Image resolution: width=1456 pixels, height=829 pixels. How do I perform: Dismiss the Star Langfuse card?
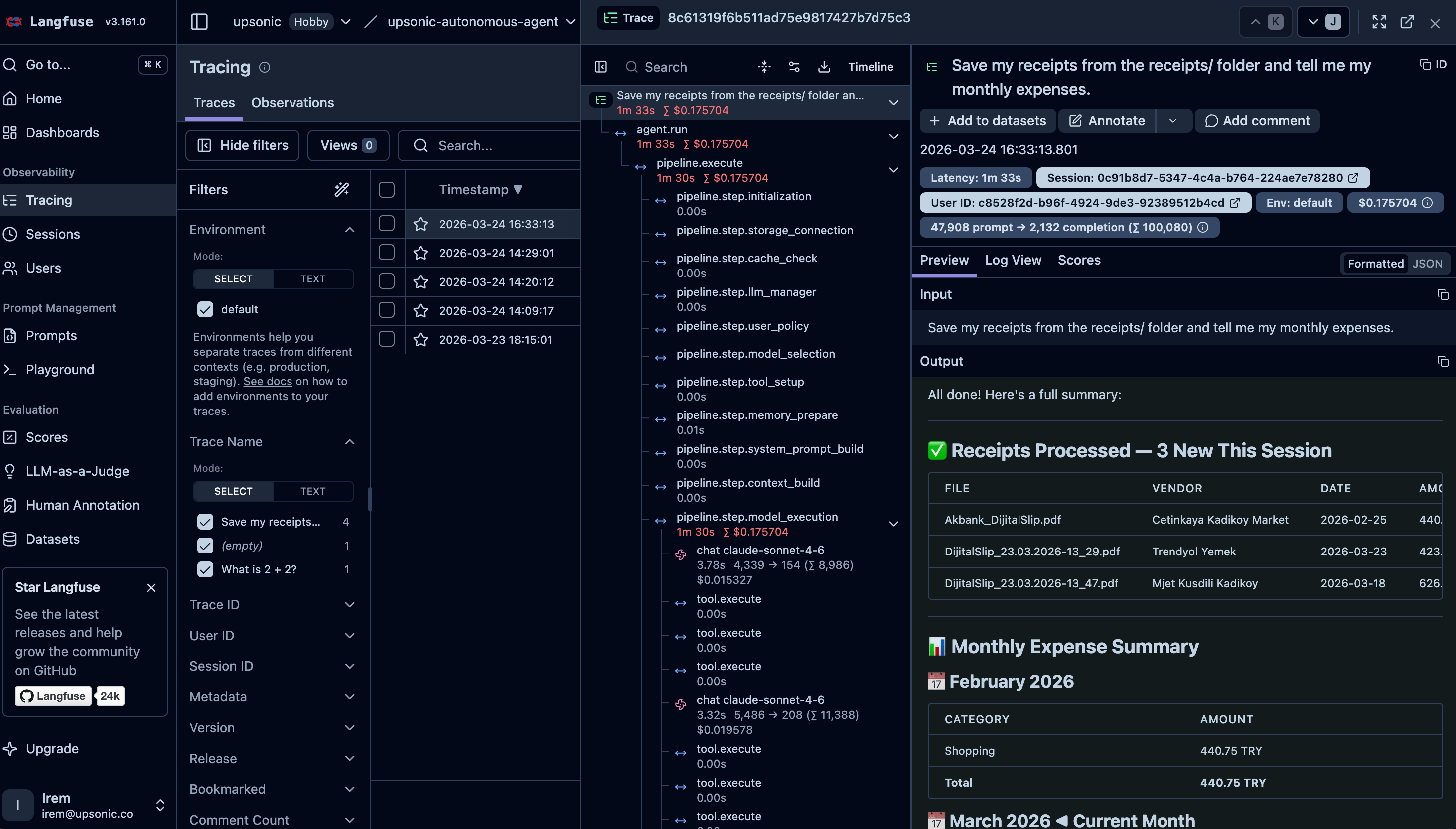click(x=151, y=587)
